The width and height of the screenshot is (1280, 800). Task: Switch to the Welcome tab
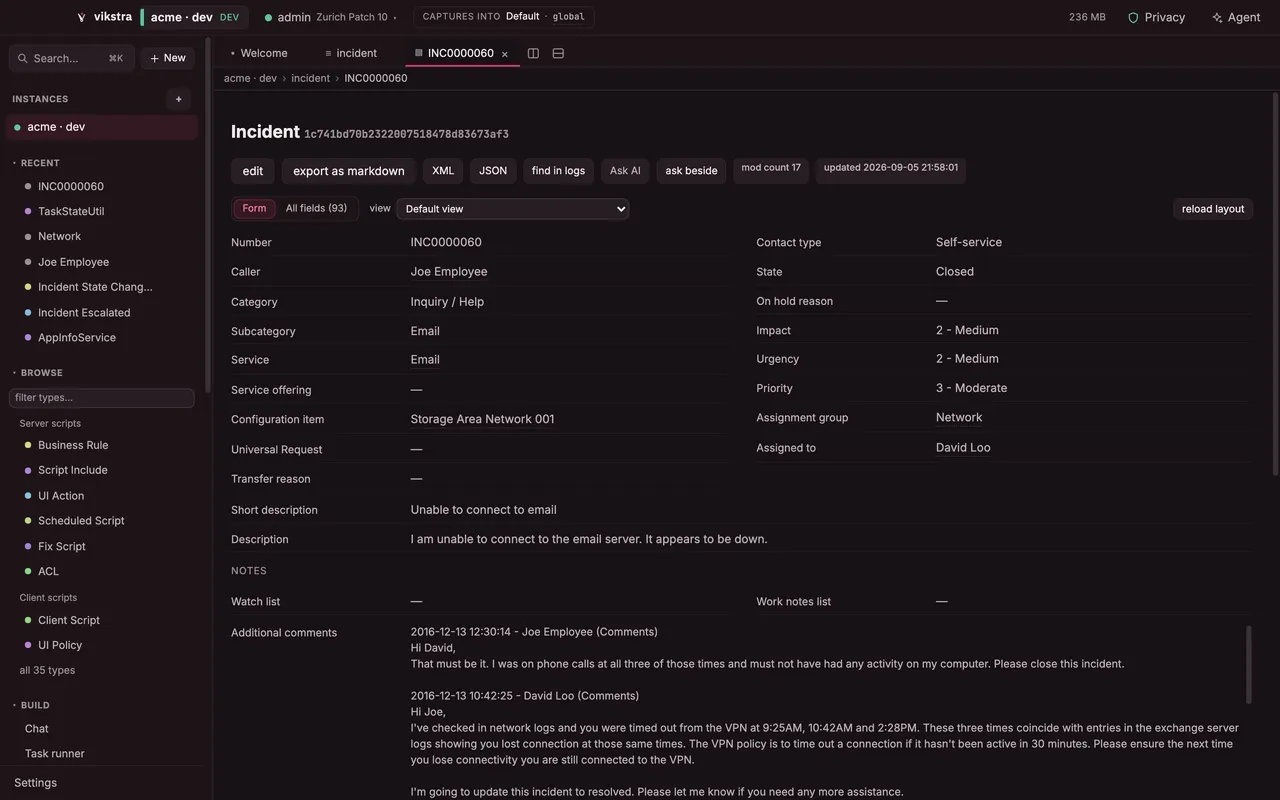[x=259, y=53]
